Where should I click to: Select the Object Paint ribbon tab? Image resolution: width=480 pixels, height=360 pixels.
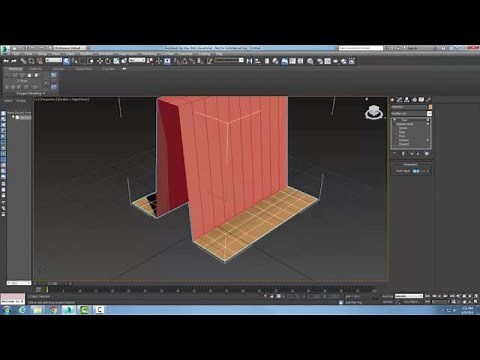[x=84, y=69]
